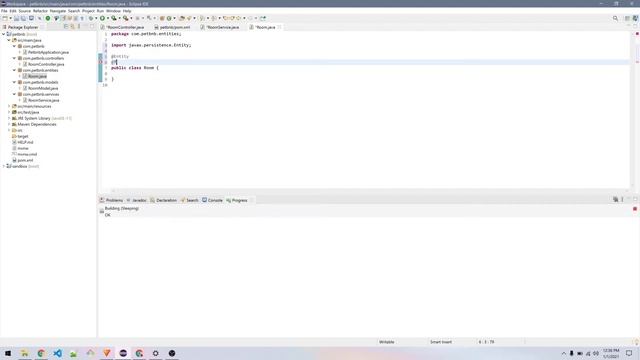Click the volume icon in system tray
Screen dimensions: 640x360
tap(596, 353)
